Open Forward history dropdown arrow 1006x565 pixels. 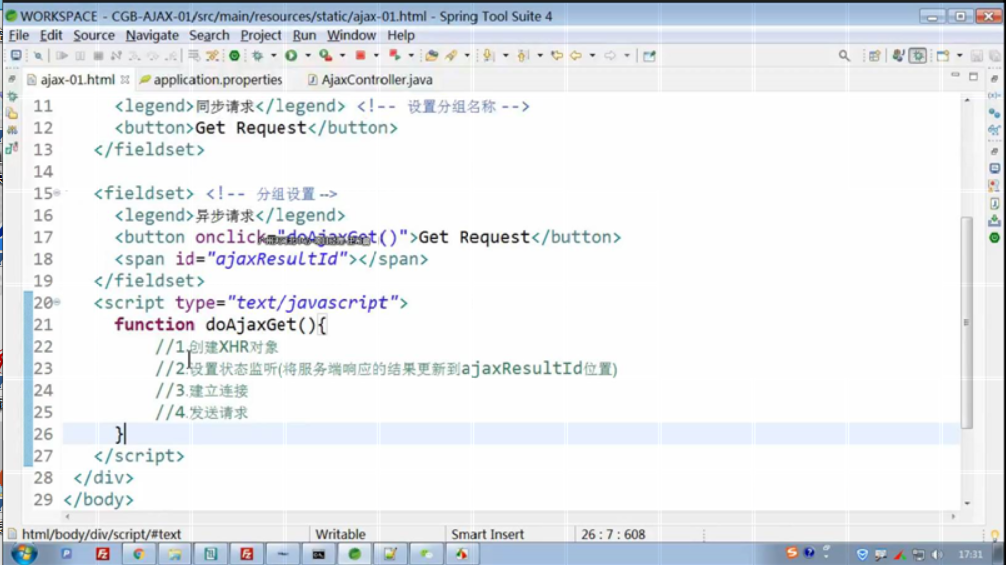click(x=627, y=56)
